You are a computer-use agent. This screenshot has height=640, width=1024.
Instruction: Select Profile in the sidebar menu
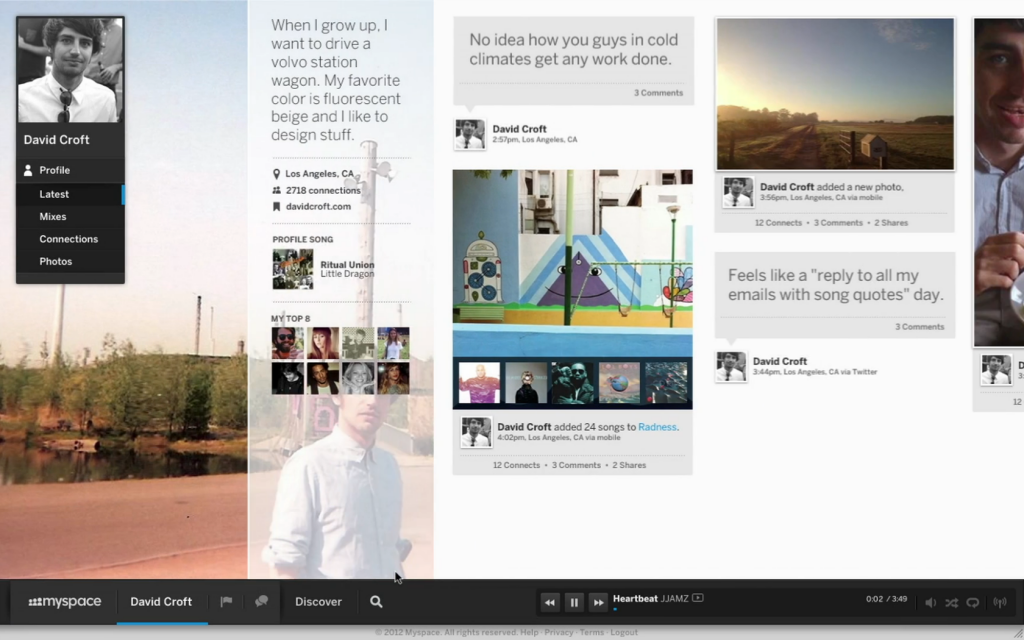[x=71, y=170]
